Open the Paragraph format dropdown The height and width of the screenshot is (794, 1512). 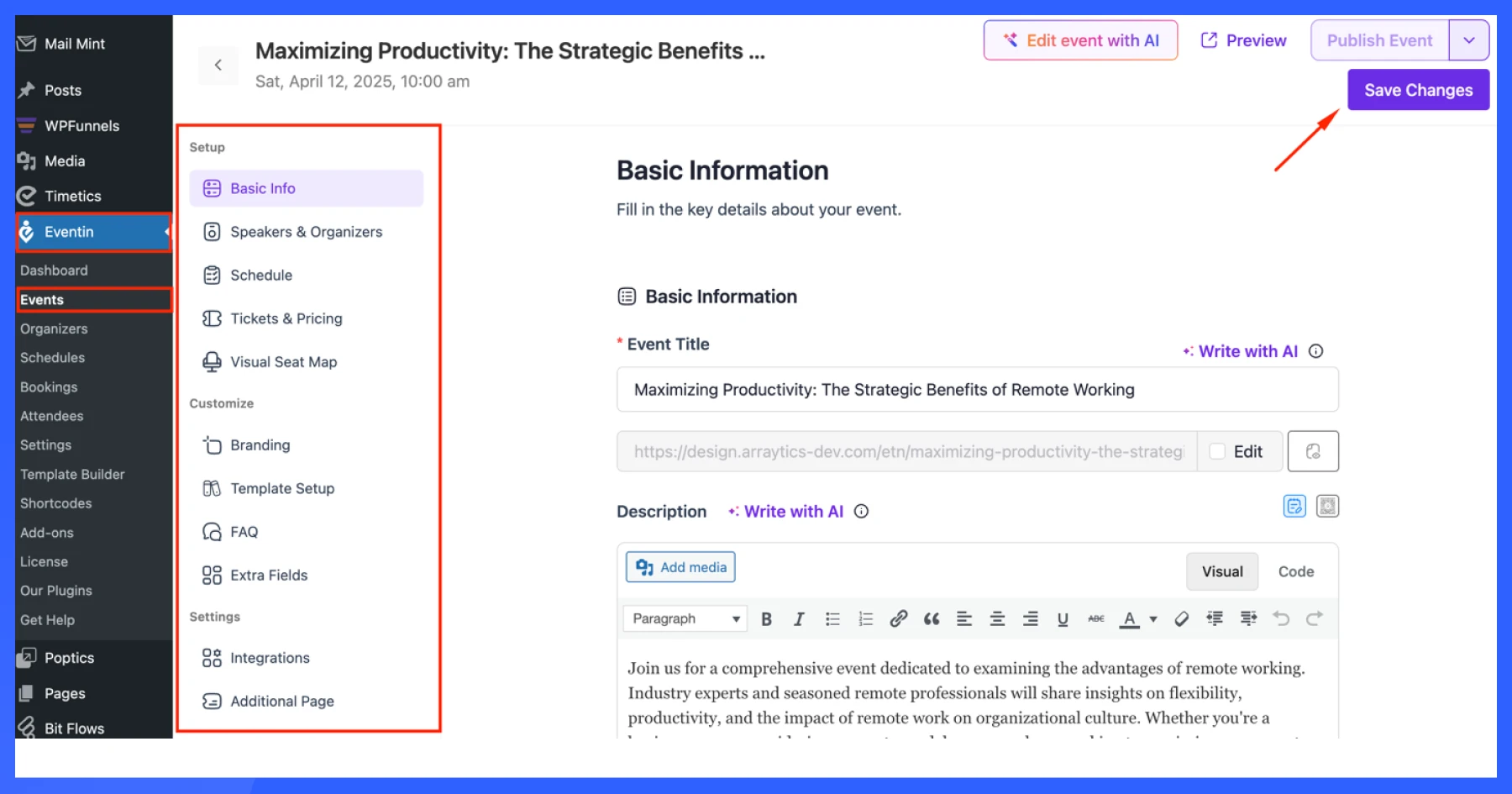[685, 619]
